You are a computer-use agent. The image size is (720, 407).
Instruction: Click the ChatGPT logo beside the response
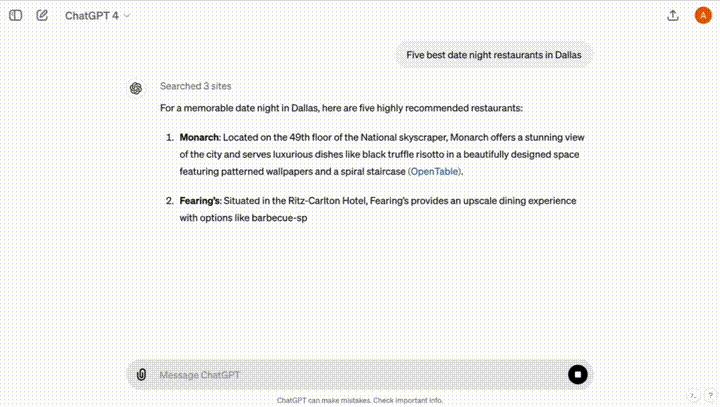point(136,88)
